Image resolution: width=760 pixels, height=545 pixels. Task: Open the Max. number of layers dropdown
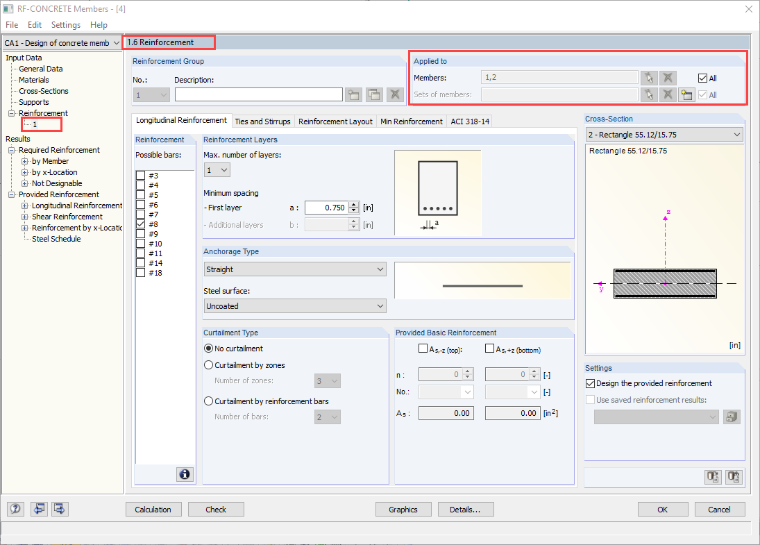click(217, 170)
